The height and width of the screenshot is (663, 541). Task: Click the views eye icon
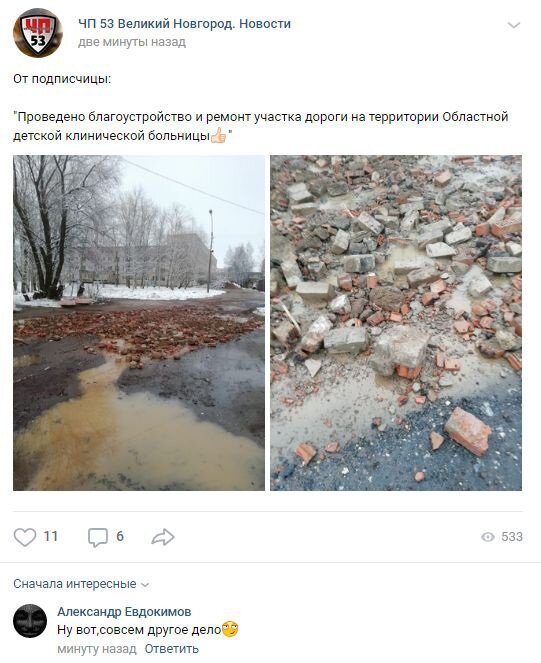(488, 537)
